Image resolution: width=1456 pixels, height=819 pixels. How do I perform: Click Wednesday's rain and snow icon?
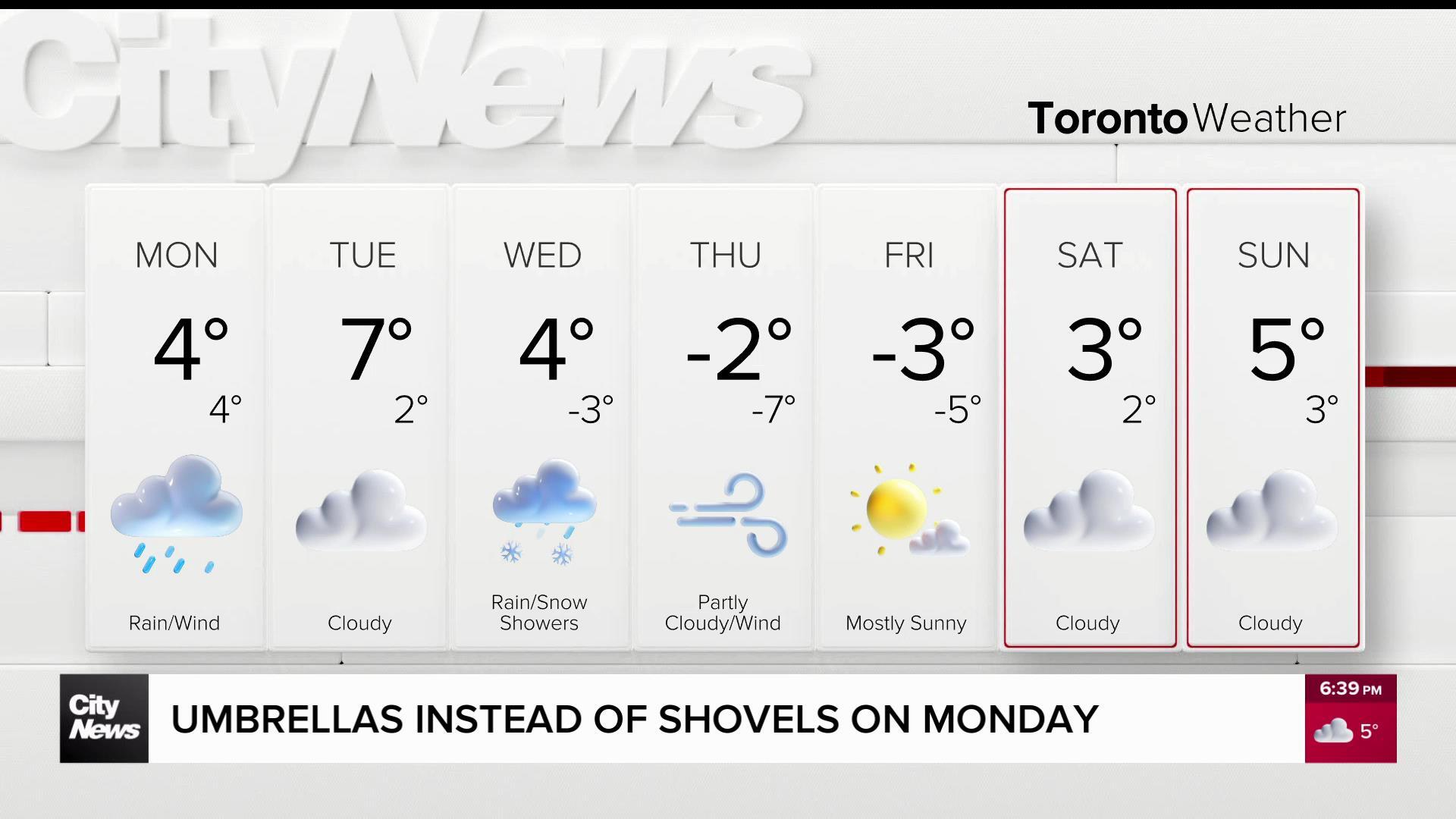pyautogui.click(x=544, y=512)
